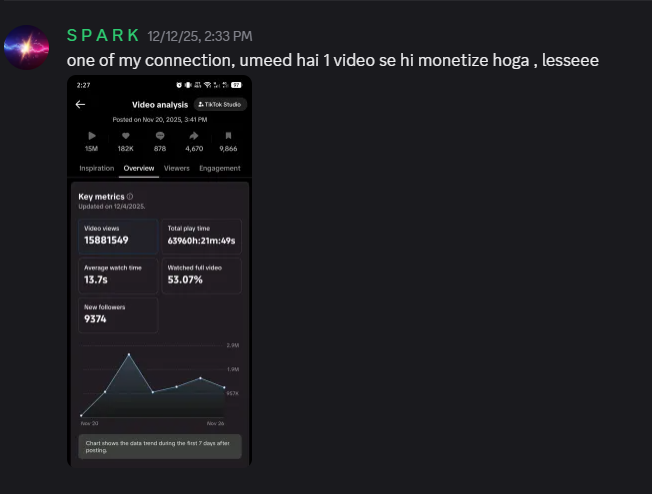Open the Engagement tab
Image resolution: width=652 pixels, height=494 pixels.
(220, 168)
